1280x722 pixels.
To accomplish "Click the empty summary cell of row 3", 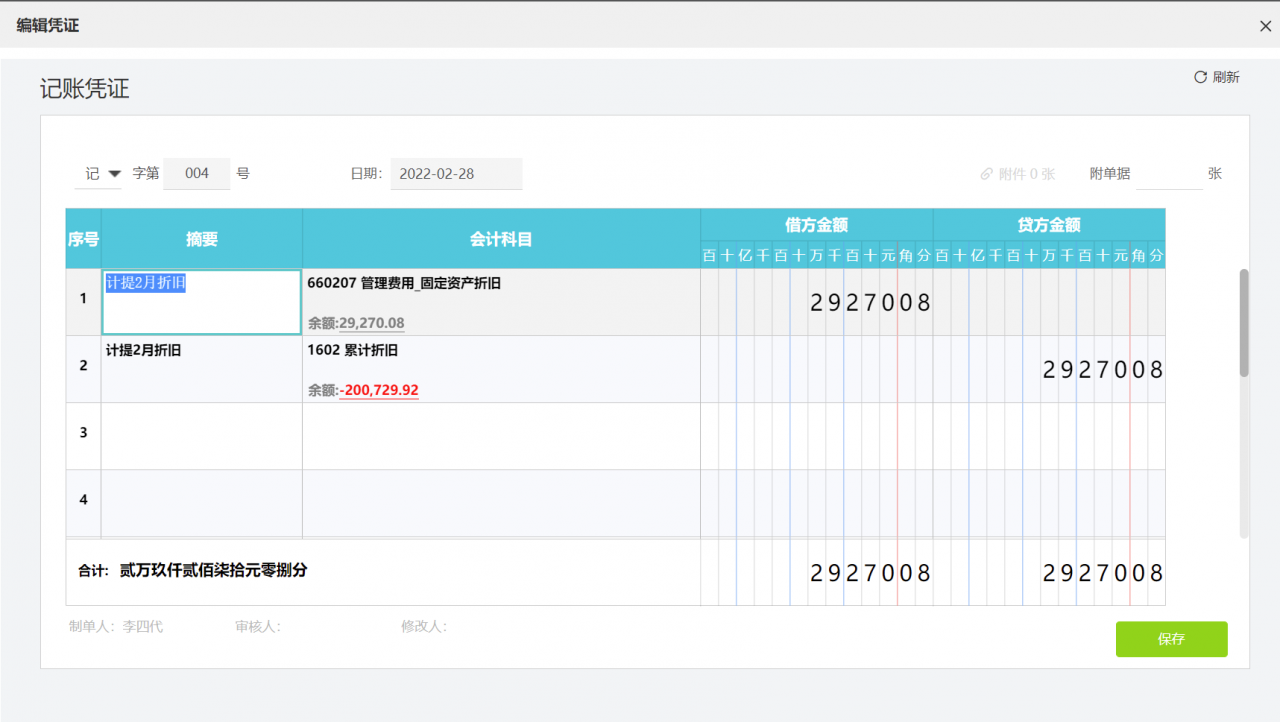I will pyautogui.click(x=200, y=435).
